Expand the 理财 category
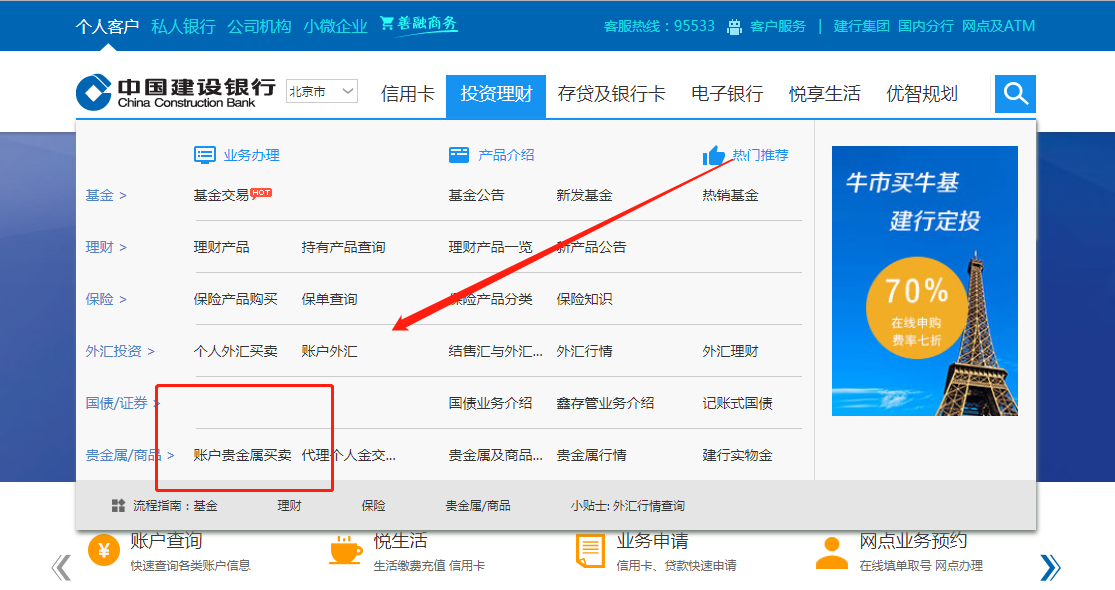 106,247
